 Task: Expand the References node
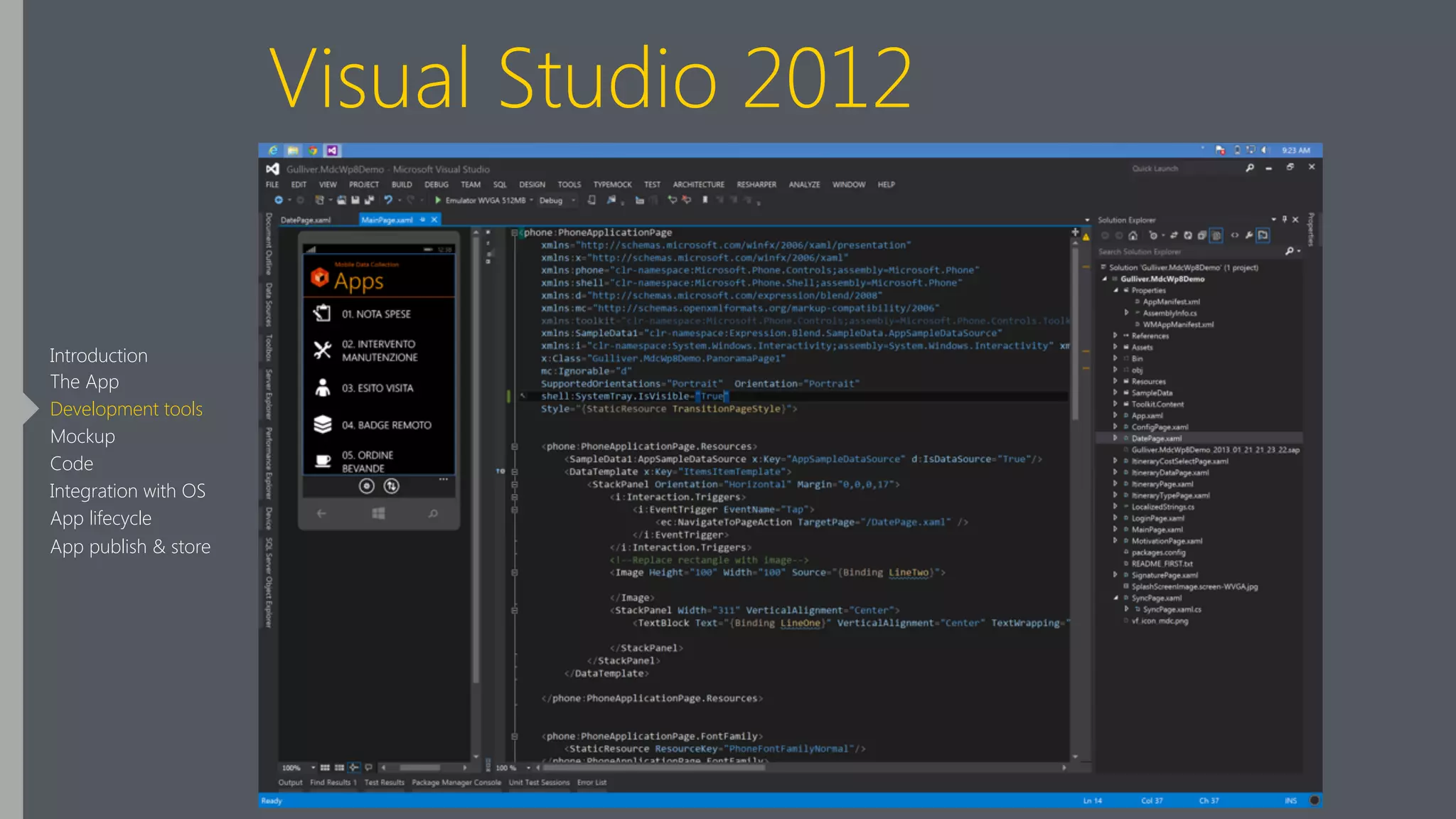(x=1115, y=336)
